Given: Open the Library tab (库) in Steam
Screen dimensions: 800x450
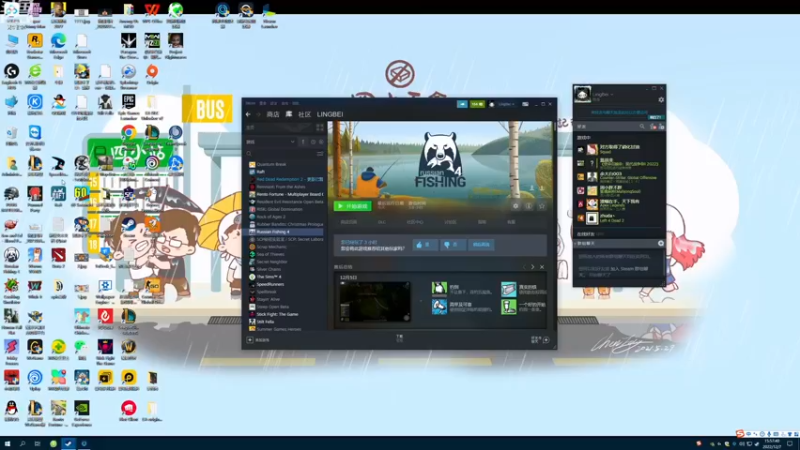Looking at the screenshot, I should coord(289,114).
